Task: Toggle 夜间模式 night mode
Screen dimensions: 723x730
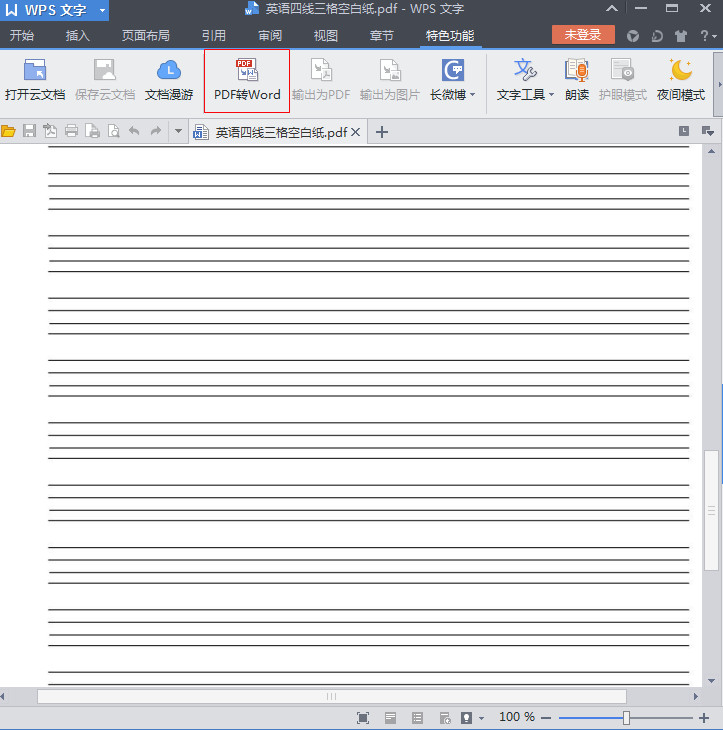Action: 681,81
